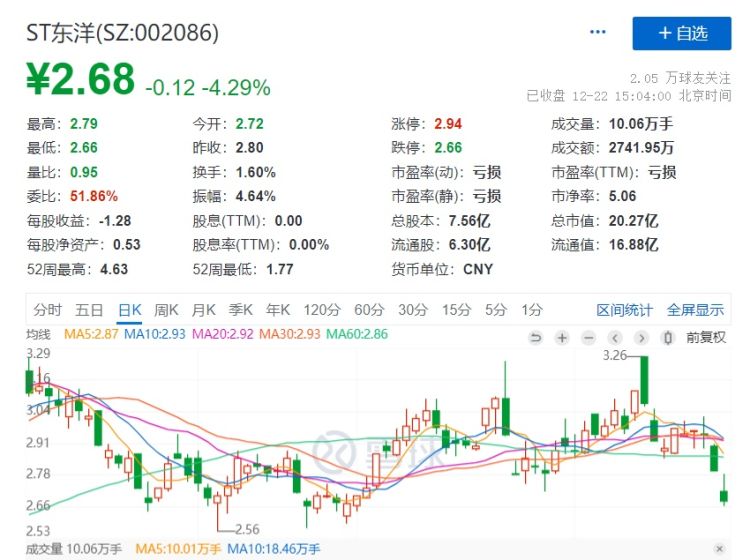Select the 月K chart tab
750x560 pixels.
click(203, 310)
